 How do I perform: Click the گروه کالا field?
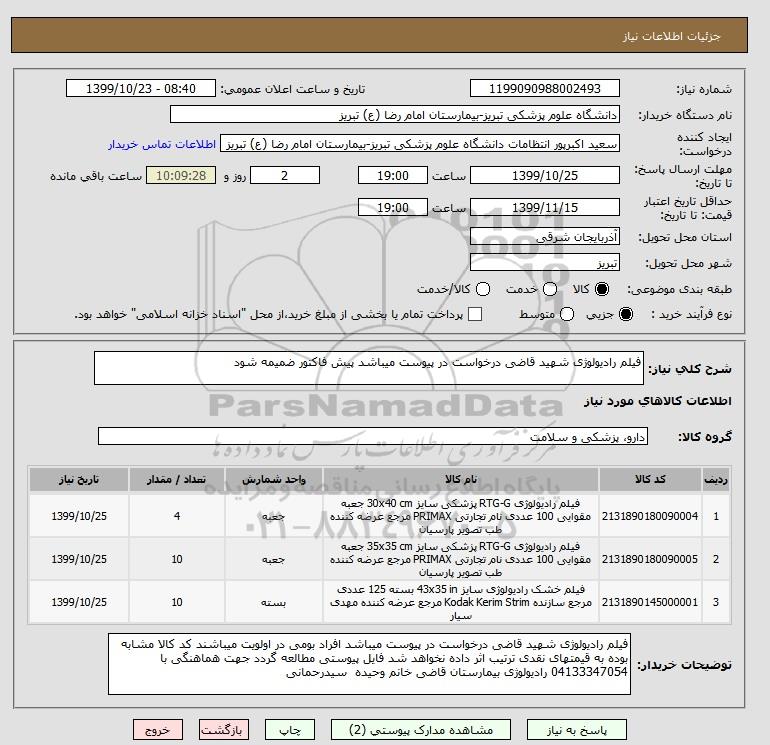(x=373, y=436)
